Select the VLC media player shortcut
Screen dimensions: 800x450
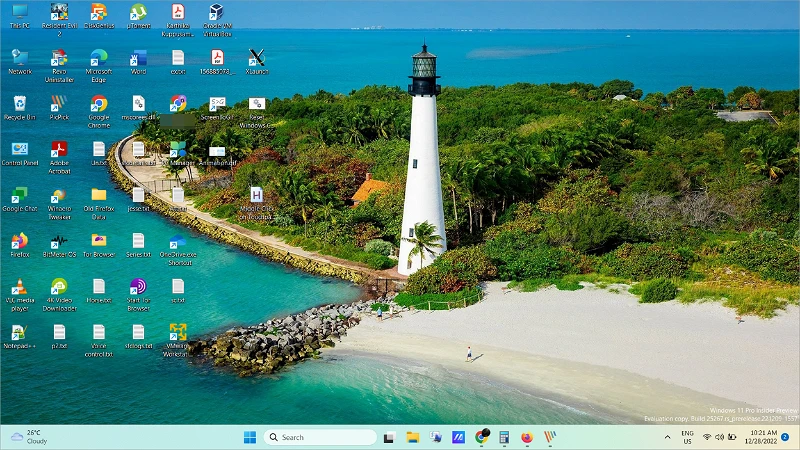point(20,295)
